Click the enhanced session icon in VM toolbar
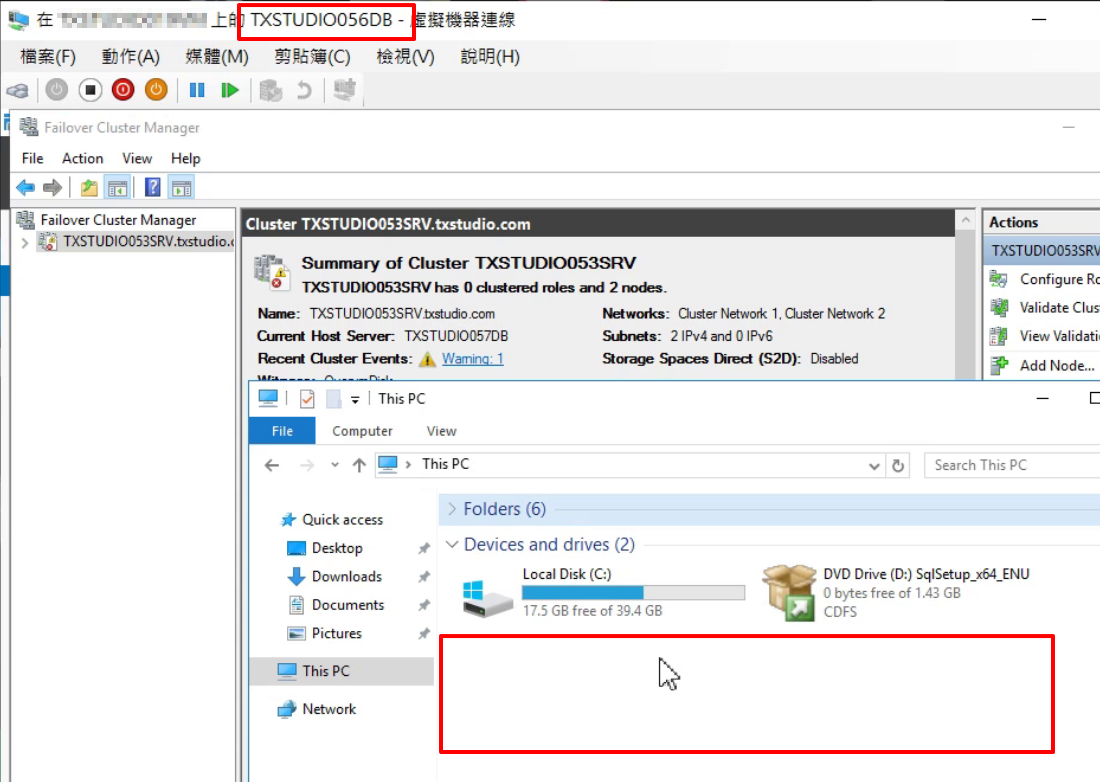 [344, 90]
